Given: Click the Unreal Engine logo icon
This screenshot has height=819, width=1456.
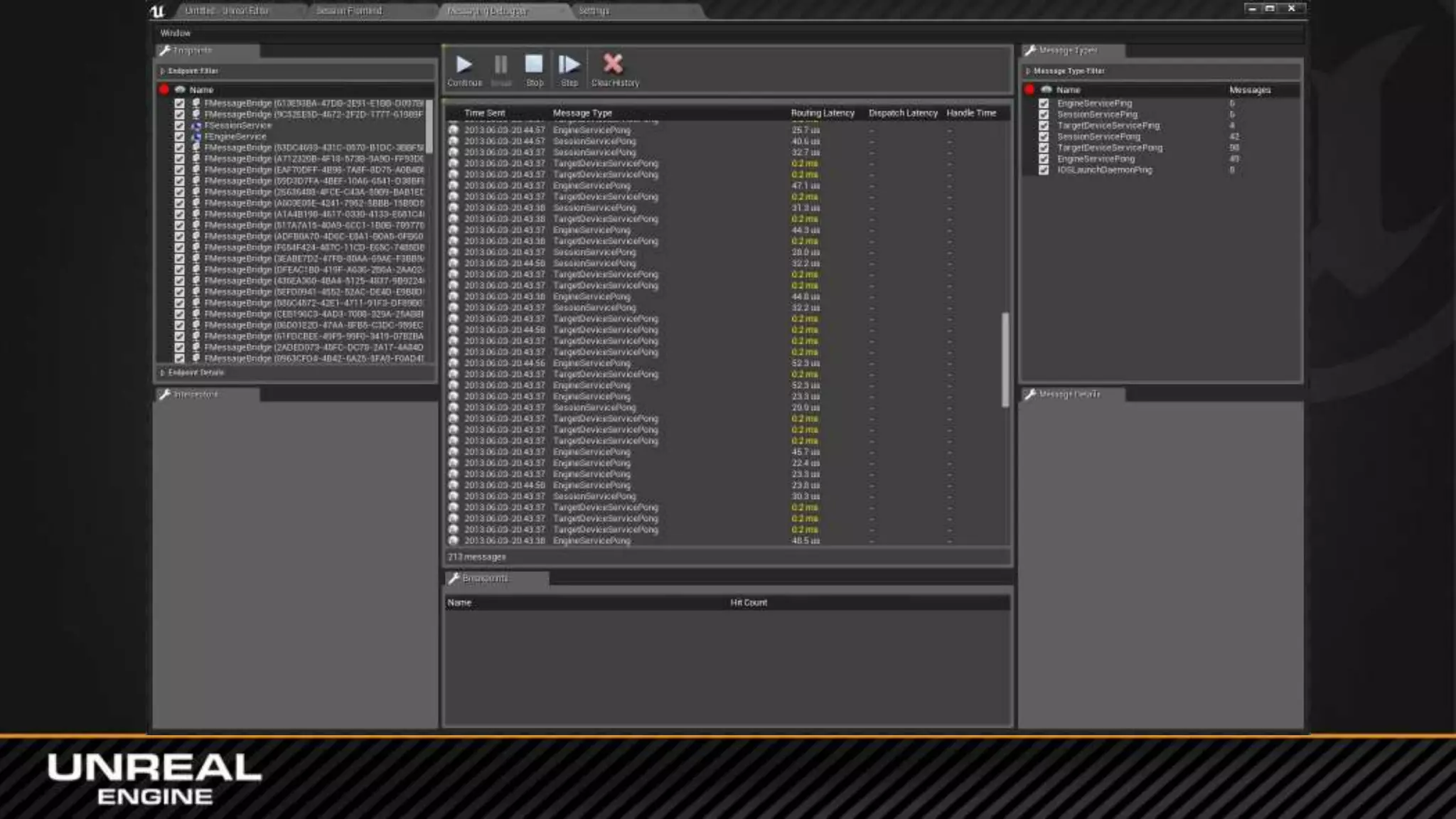Looking at the screenshot, I should pyautogui.click(x=158, y=11).
